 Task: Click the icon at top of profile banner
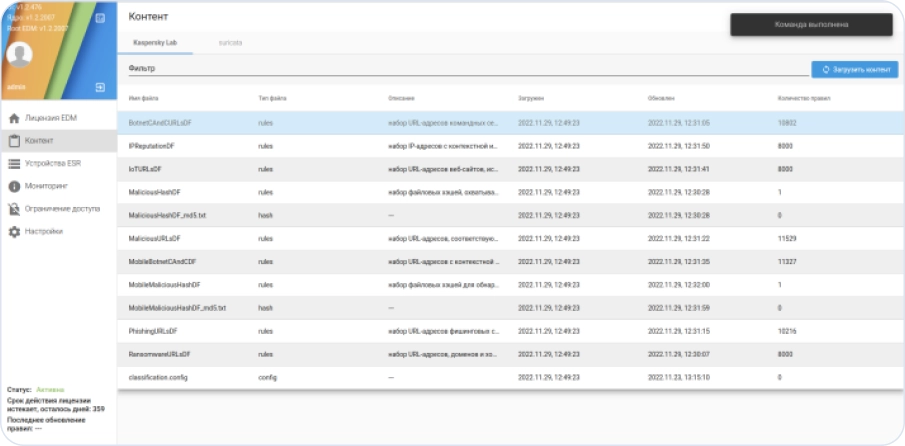pos(100,18)
